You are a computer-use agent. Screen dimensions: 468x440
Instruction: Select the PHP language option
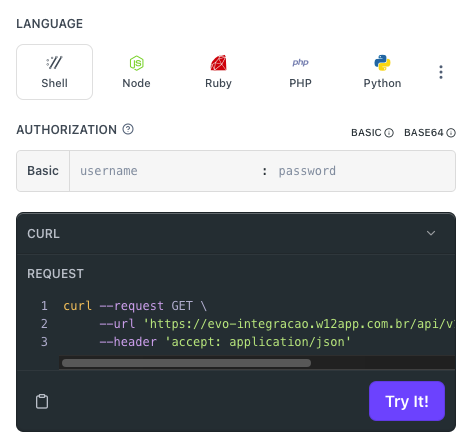coord(300,72)
